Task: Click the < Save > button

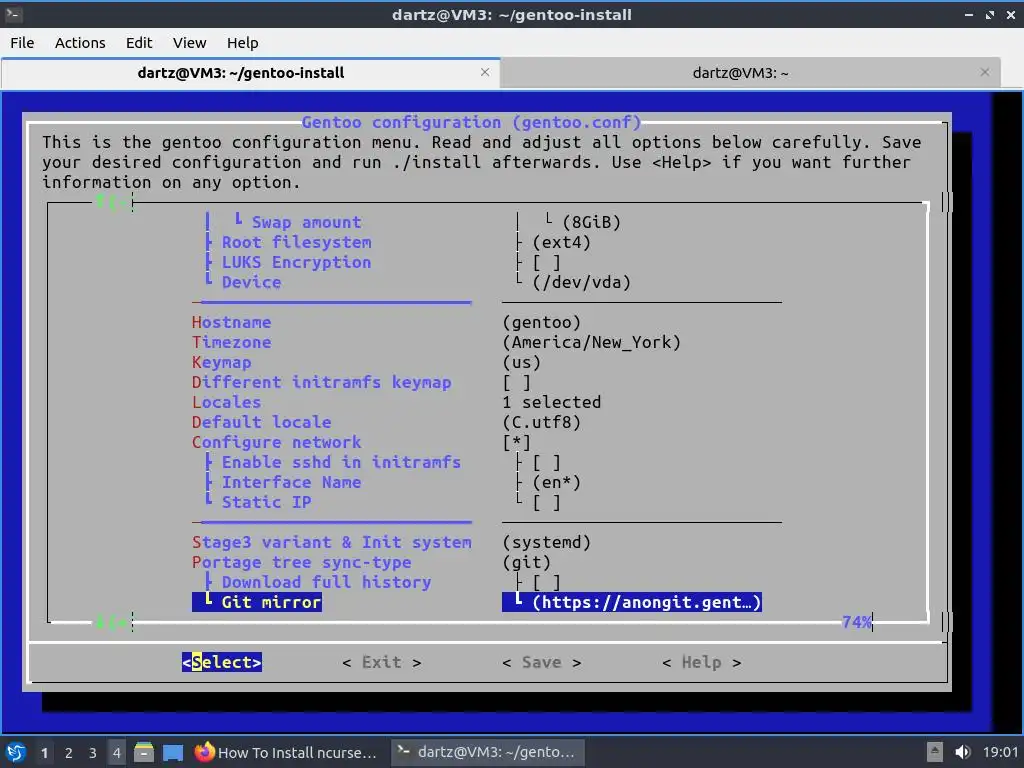Action: [541, 662]
